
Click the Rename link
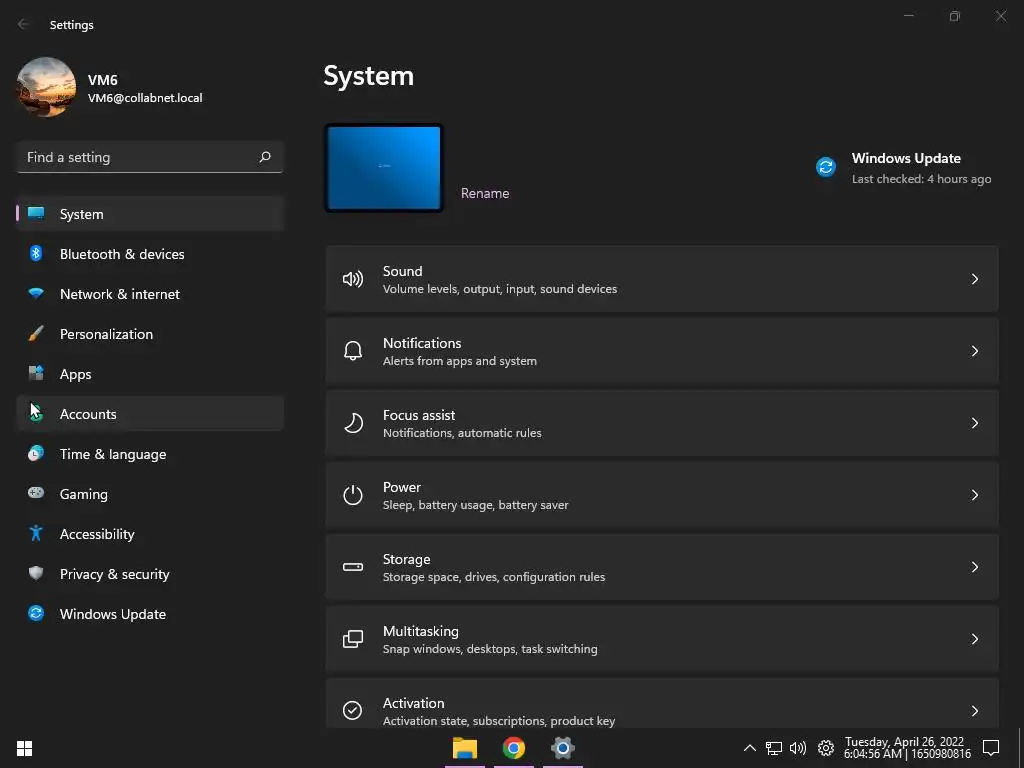click(x=485, y=193)
